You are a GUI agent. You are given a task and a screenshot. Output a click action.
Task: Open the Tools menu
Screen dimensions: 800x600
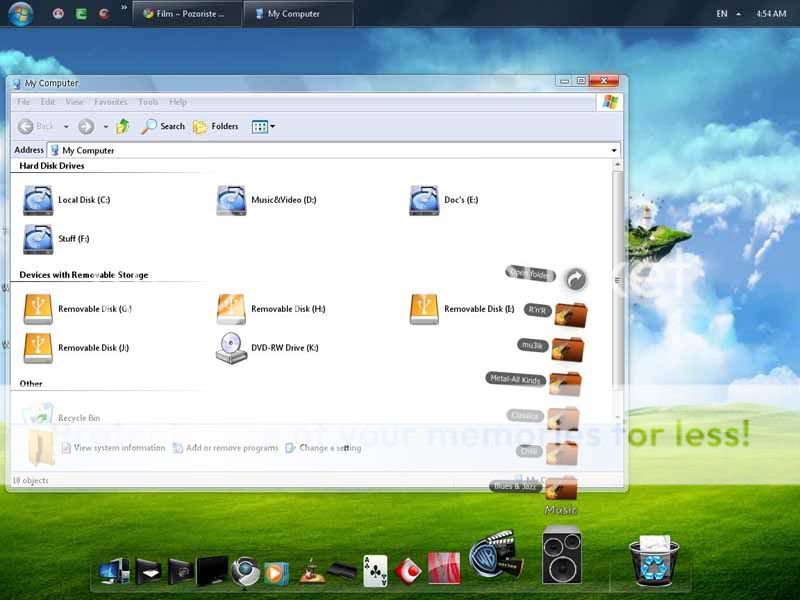pos(148,102)
